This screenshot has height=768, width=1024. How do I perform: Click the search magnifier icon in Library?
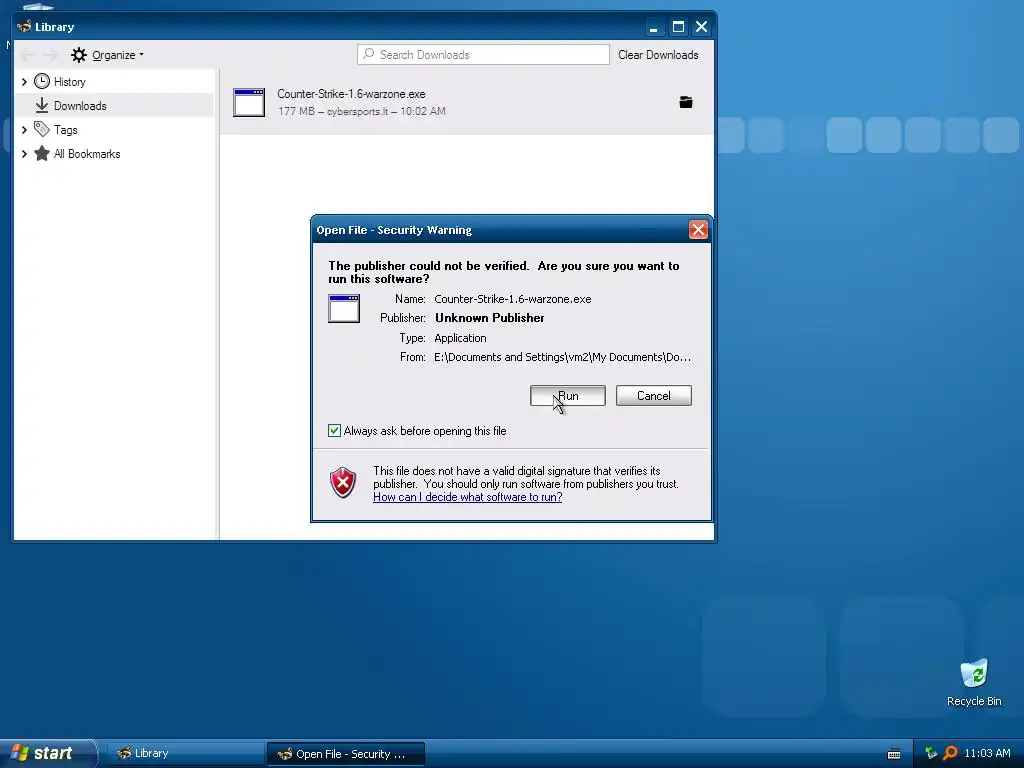click(x=369, y=54)
